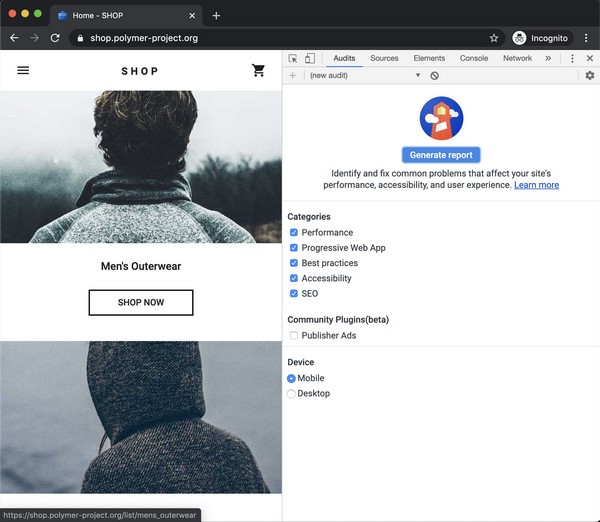Switch to the Console tab
Viewport: 600px width, 522px height.
coord(473,59)
